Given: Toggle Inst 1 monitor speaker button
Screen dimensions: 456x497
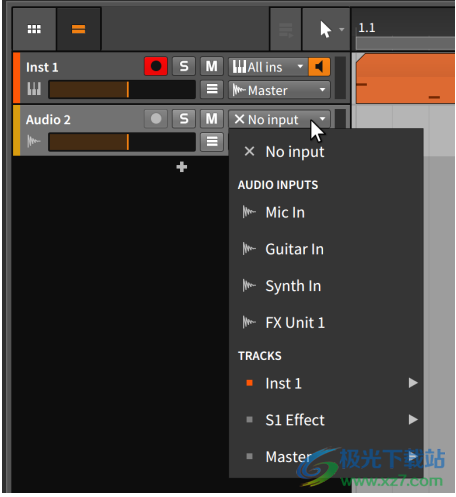Looking at the screenshot, I should pyautogui.click(x=319, y=67).
